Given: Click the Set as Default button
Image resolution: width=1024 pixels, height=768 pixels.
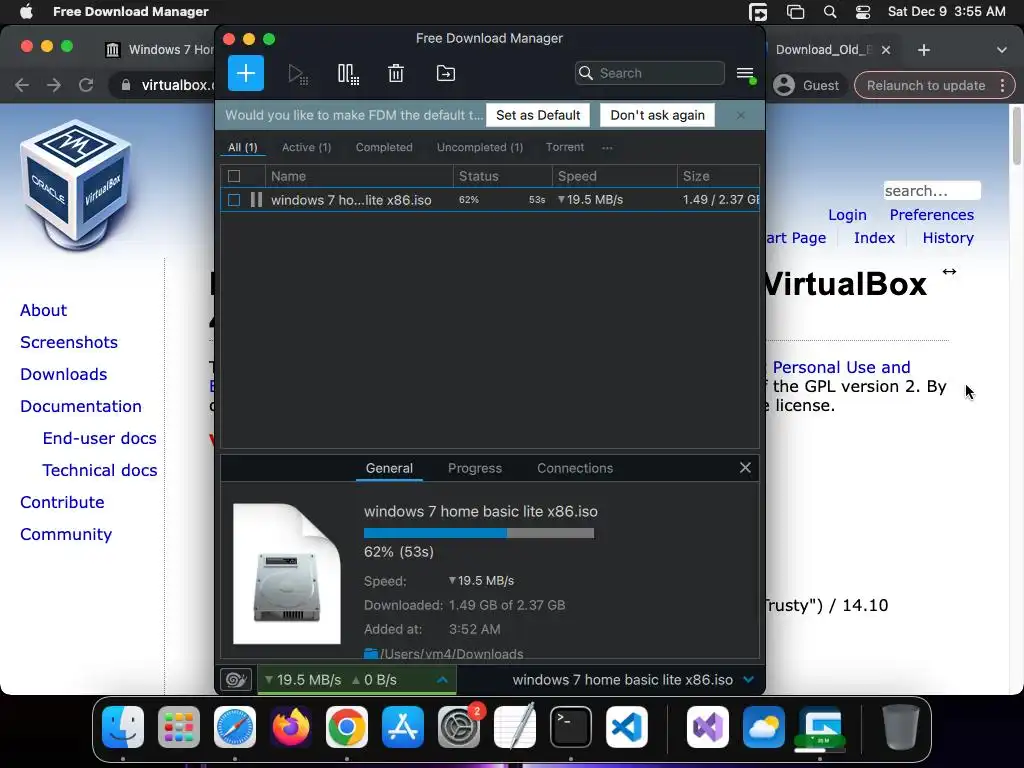Looking at the screenshot, I should coord(538,115).
